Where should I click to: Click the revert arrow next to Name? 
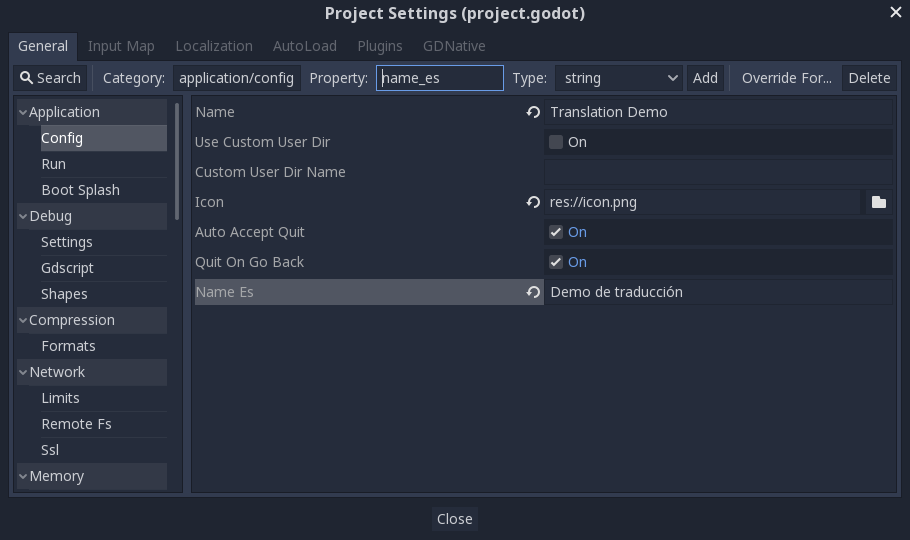click(x=533, y=112)
